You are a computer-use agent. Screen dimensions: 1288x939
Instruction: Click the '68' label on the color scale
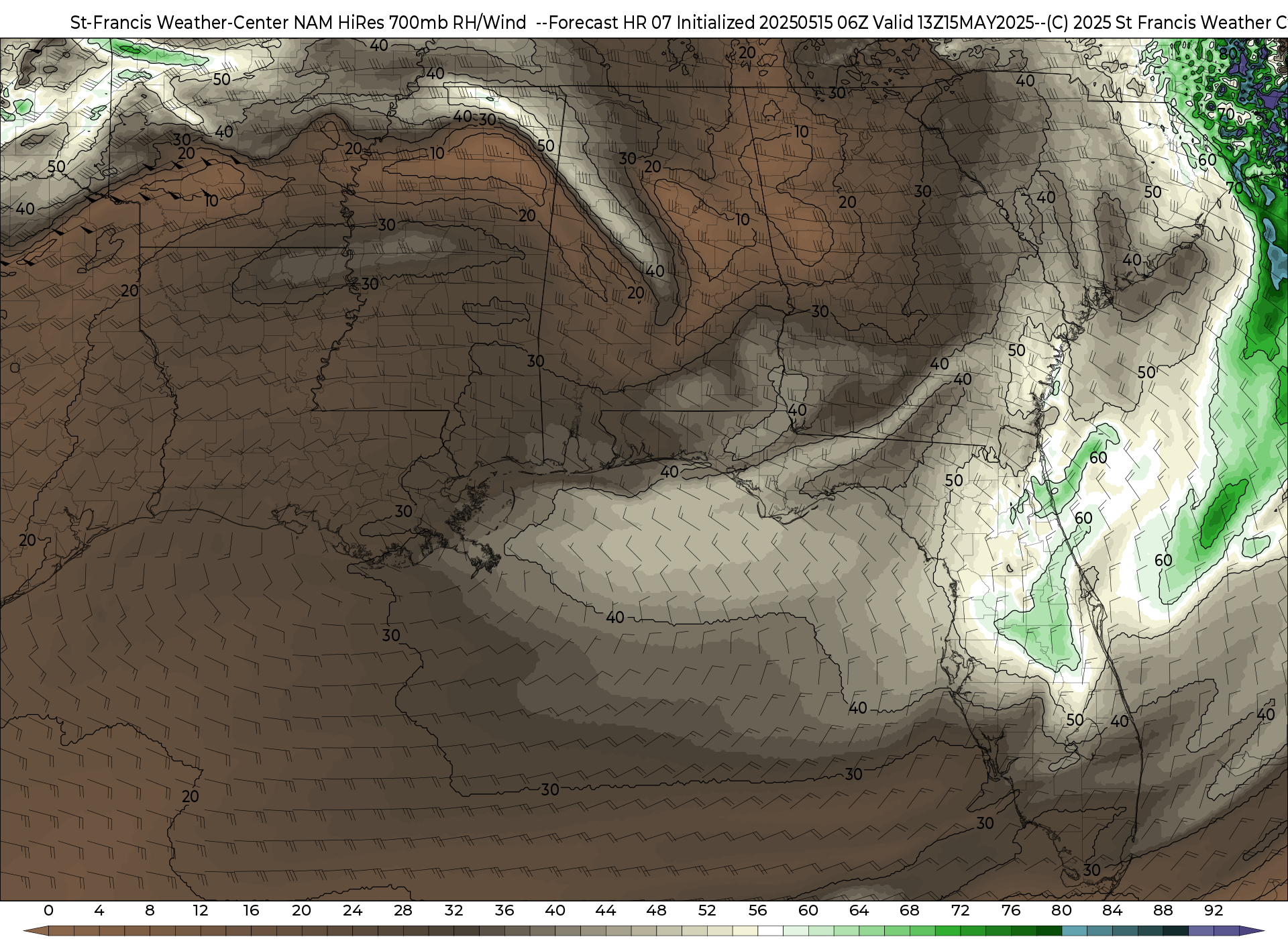[910, 910]
